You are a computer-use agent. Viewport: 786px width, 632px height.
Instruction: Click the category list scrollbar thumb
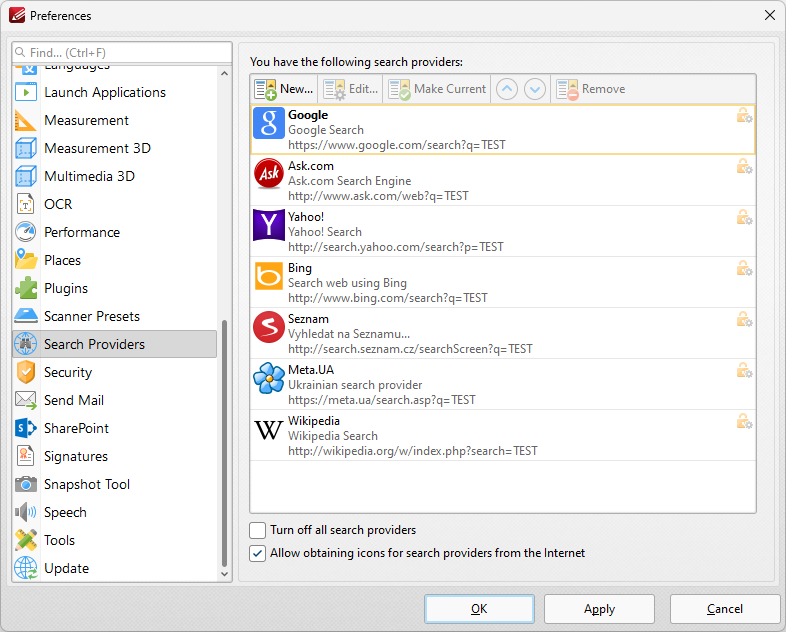(x=224, y=444)
